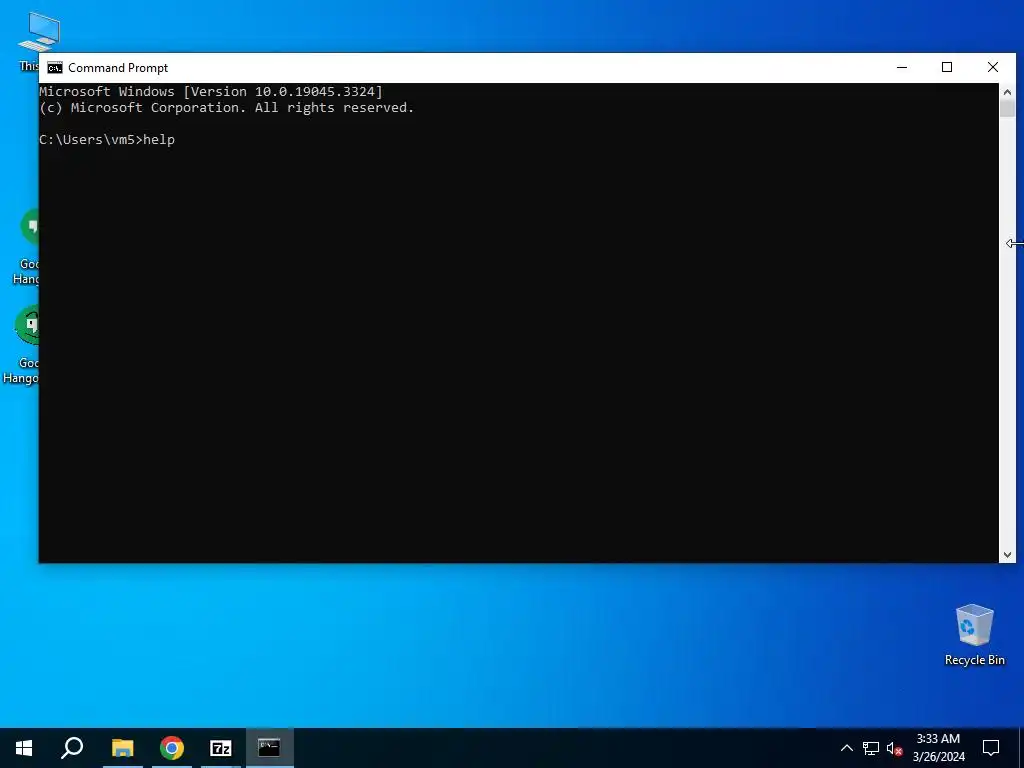
Task: Minimize the Command Prompt window
Action: pos(902,67)
